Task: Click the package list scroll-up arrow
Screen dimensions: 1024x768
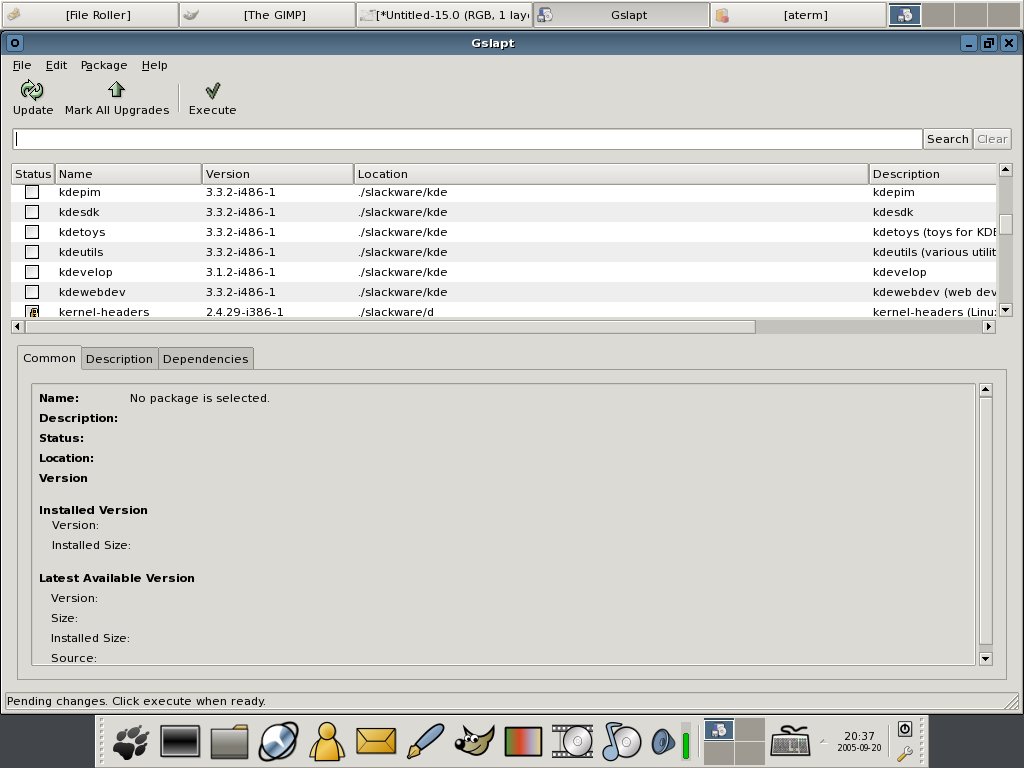Action: coord(1006,170)
